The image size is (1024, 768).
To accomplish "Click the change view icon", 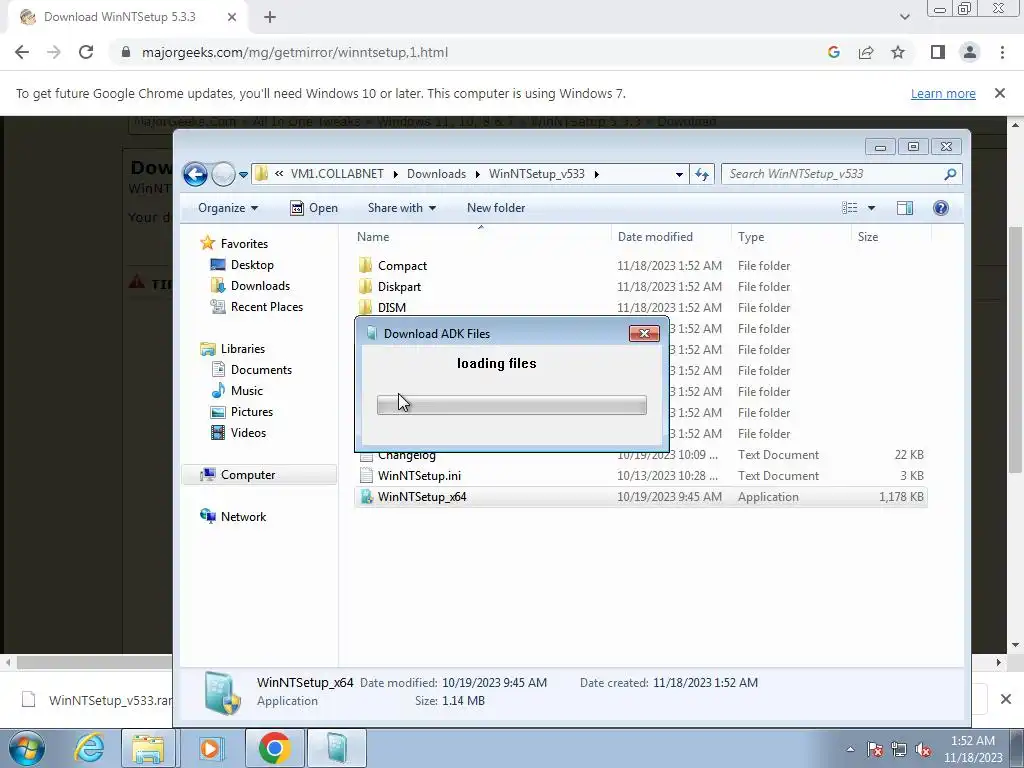I will [x=850, y=208].
